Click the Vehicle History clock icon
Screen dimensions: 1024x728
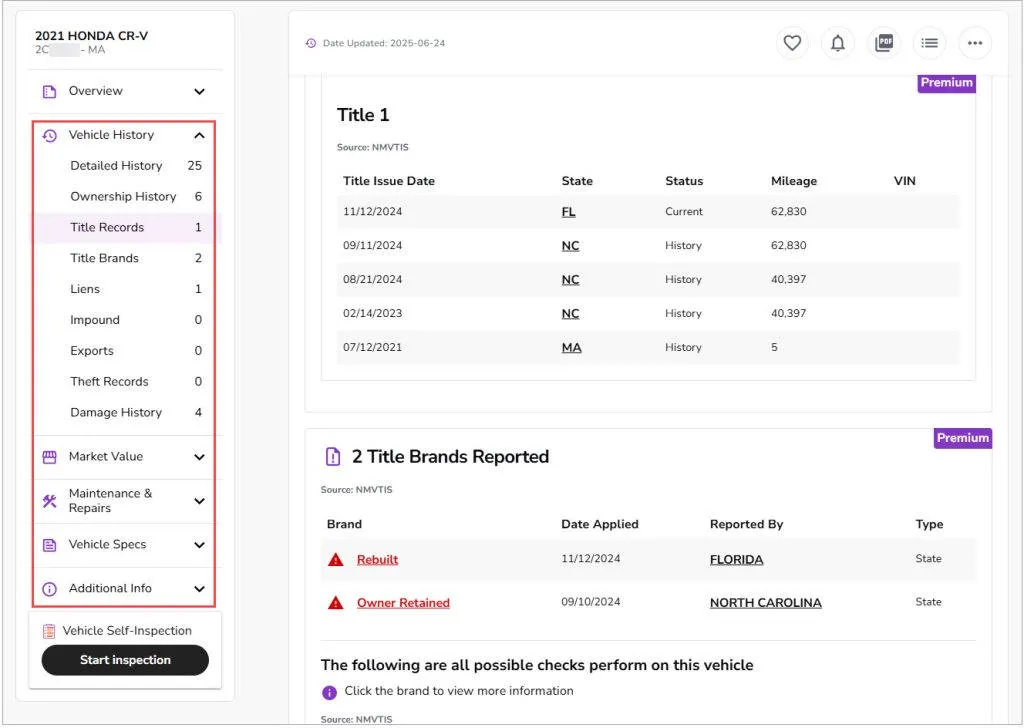pyautogui.click(x=50, y=135)
